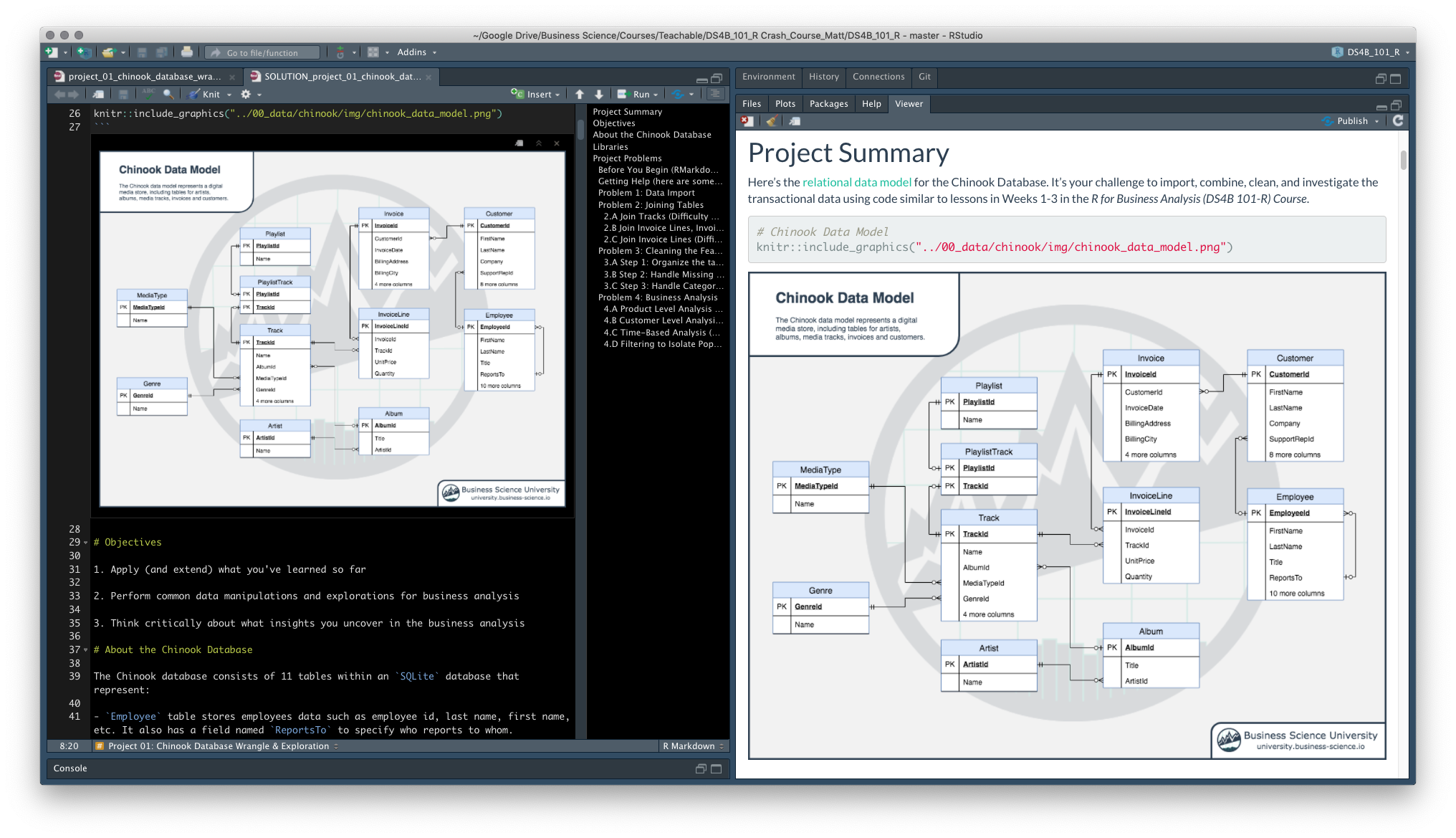The width and height of the screenshot is (1456, 838).
Task: Collapse the Objectives section fold arrow
Action: pyautogui.click(x=86, y=543)
